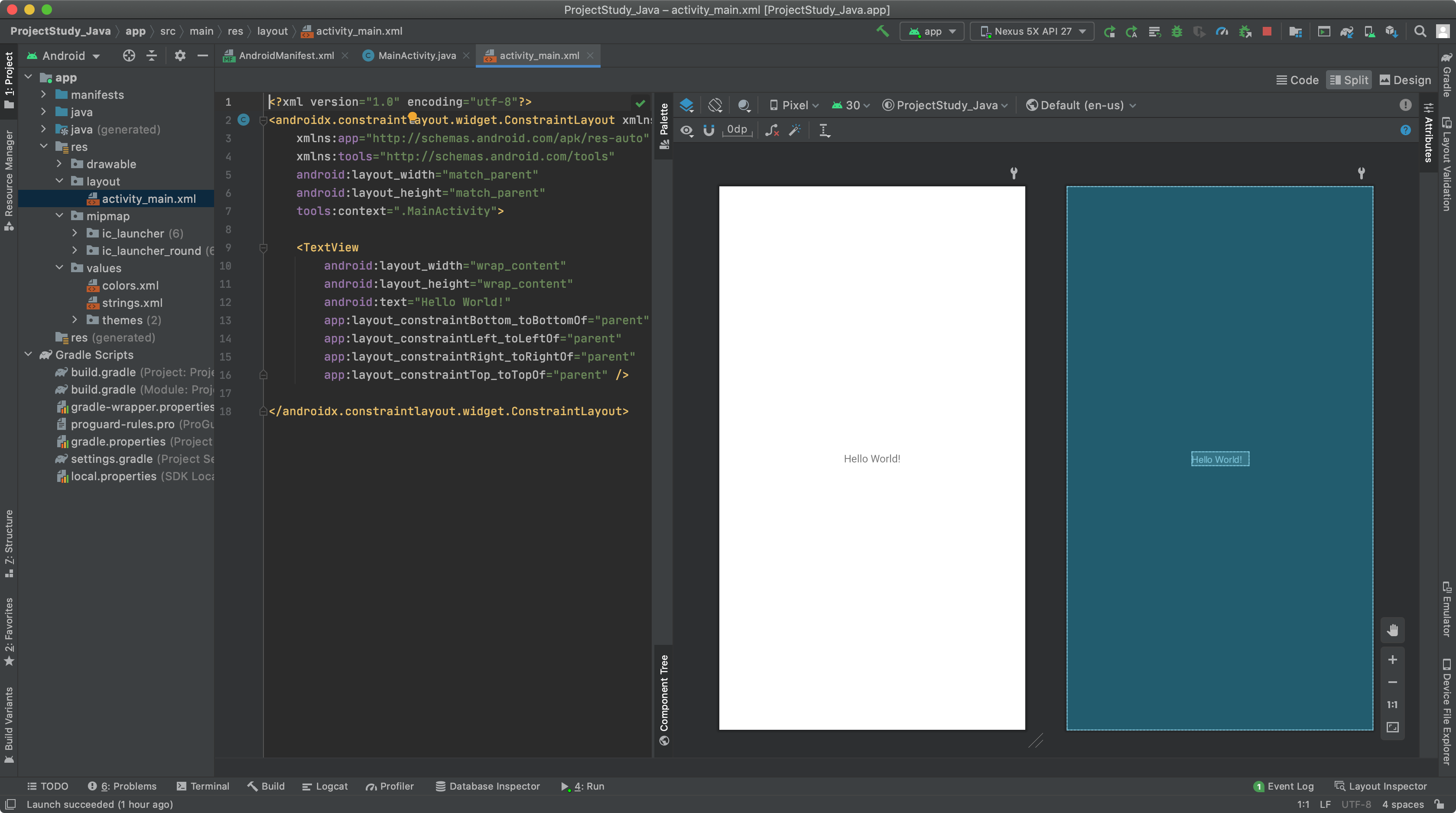The height and width of the screenshot is (813, 1456).
Task: Click the 0dp default margins field
Action: point(737,130)
